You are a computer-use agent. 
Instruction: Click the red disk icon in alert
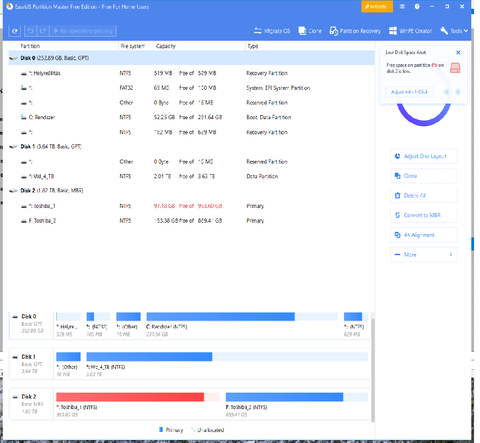tap(455, 68)
